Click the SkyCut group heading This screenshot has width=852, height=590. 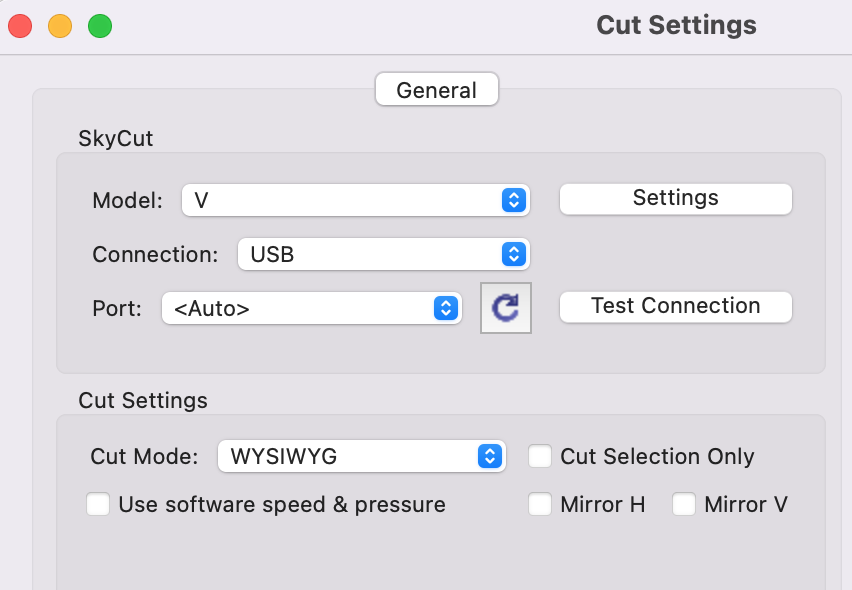coord(116,139)
